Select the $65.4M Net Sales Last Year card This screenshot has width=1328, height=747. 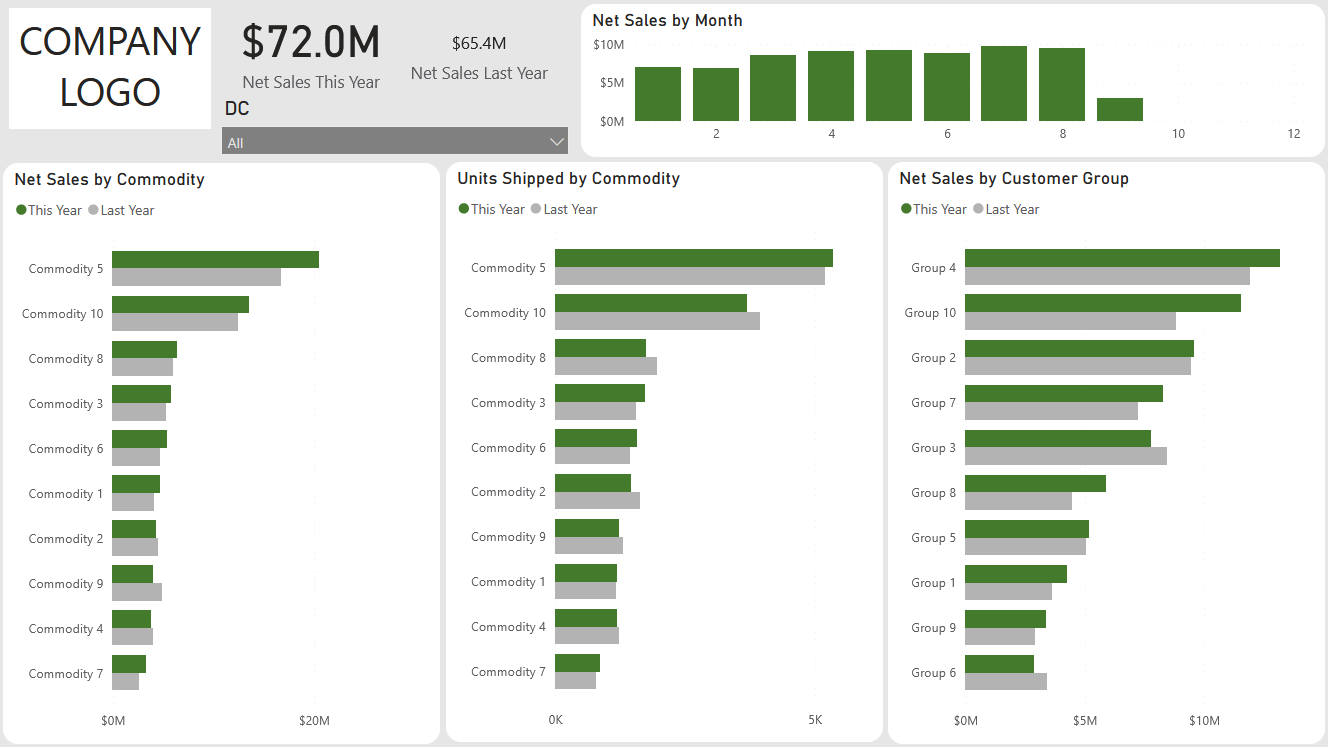[479, 58]
